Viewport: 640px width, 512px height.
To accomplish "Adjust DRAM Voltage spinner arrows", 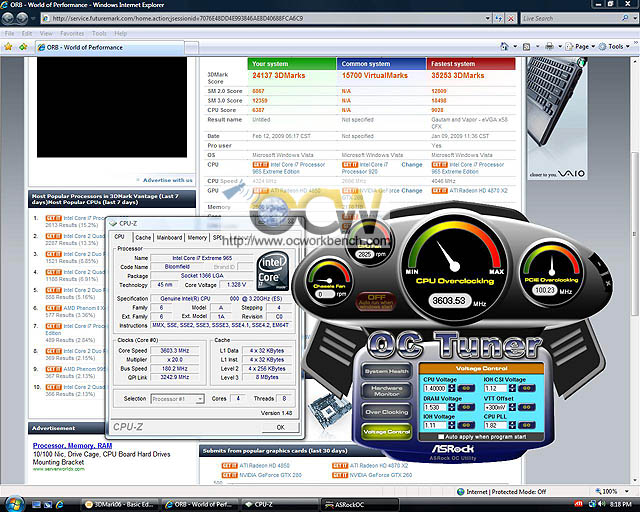I will (451, 407).
